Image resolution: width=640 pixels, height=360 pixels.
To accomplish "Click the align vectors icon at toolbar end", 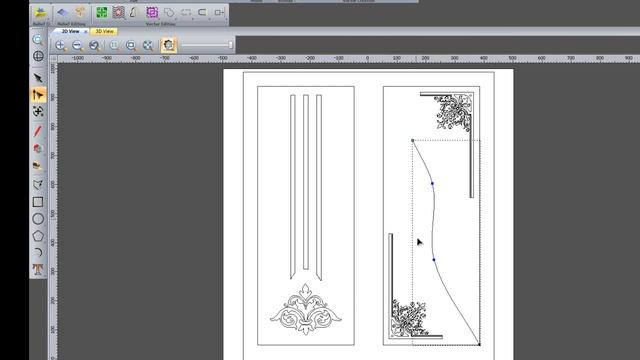I will pos(219,12).
